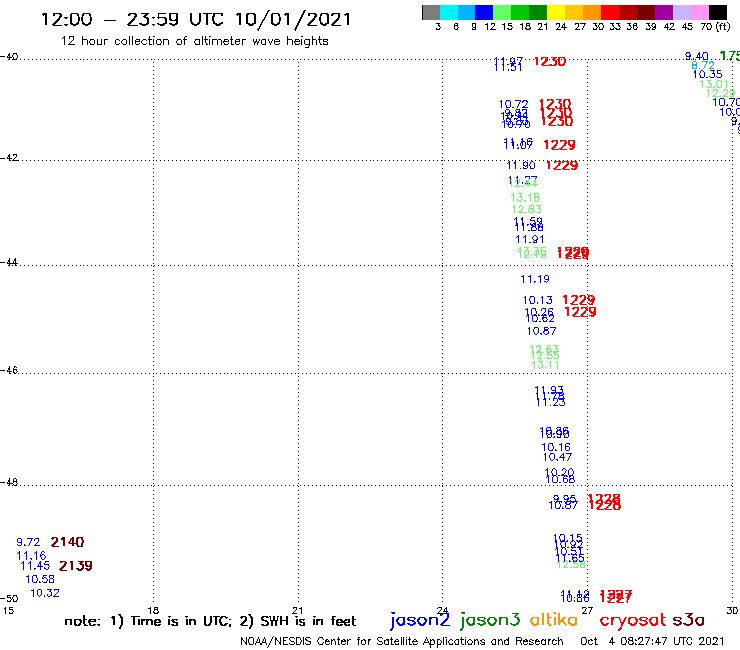This screenshot has width=740, height=650.
Task: Click the latitude axis label -50
Action: tap(9, 599)
